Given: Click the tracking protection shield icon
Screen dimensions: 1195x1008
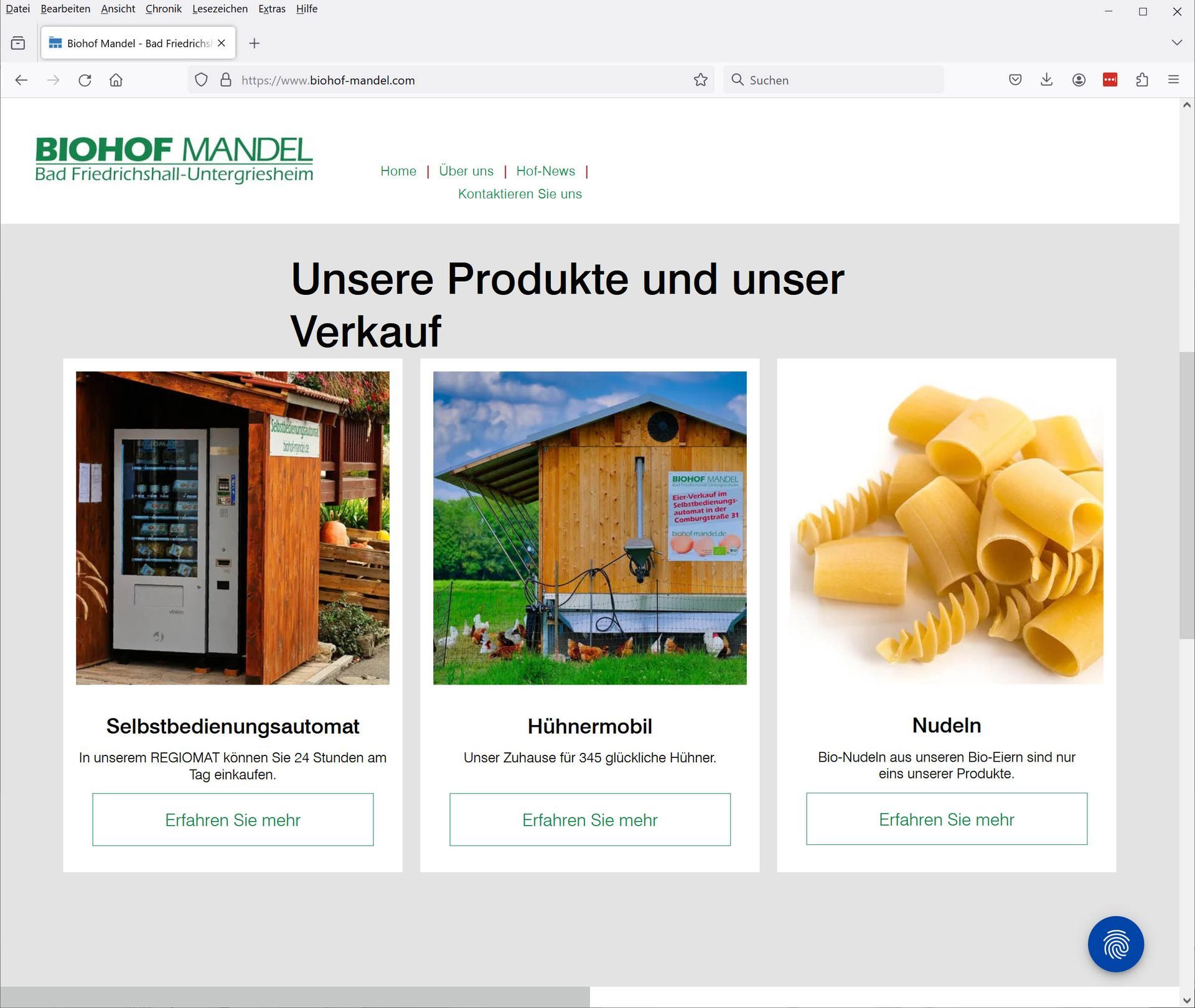Looking at the screenshot, I should pyautogui.click(x=201, y=80).
